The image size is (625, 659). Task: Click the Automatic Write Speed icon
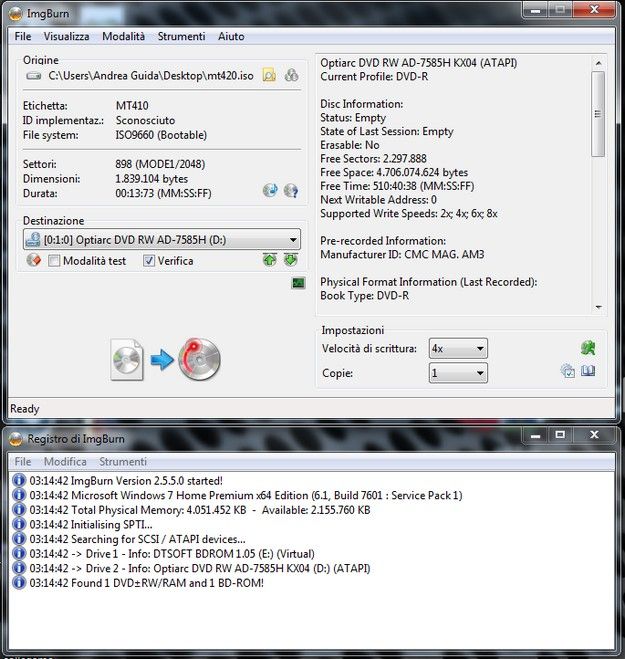(x=588, y=348)
